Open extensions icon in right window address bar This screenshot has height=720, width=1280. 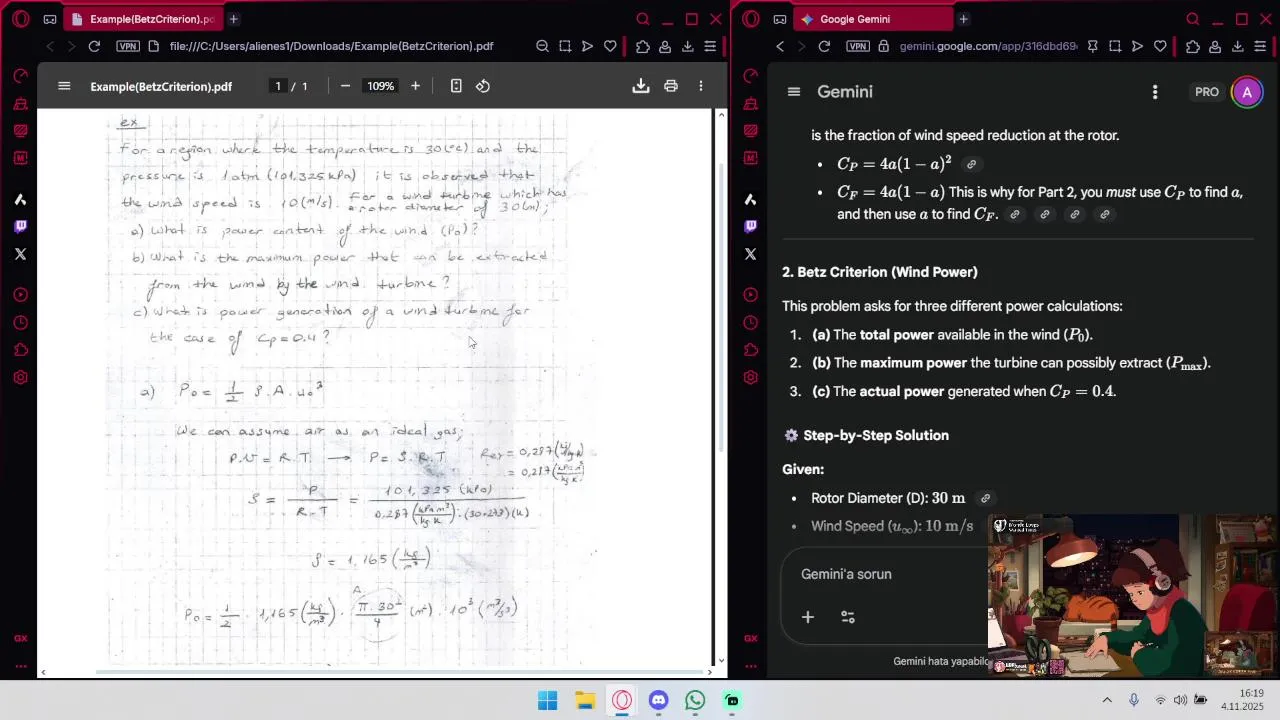coord(1192,46)
